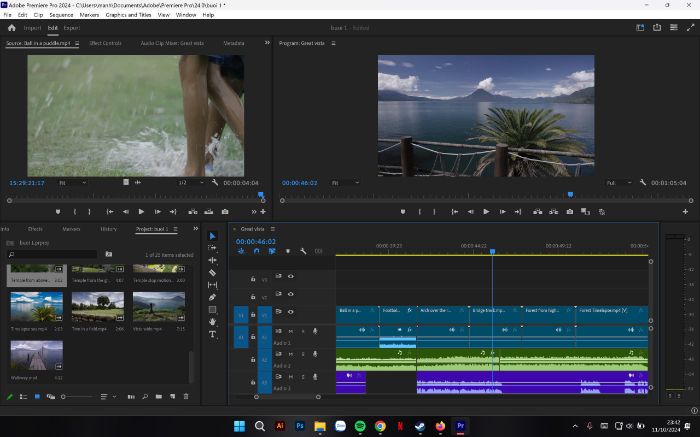
Task: Toggle V3 track output eye
Action: point(291,276)
